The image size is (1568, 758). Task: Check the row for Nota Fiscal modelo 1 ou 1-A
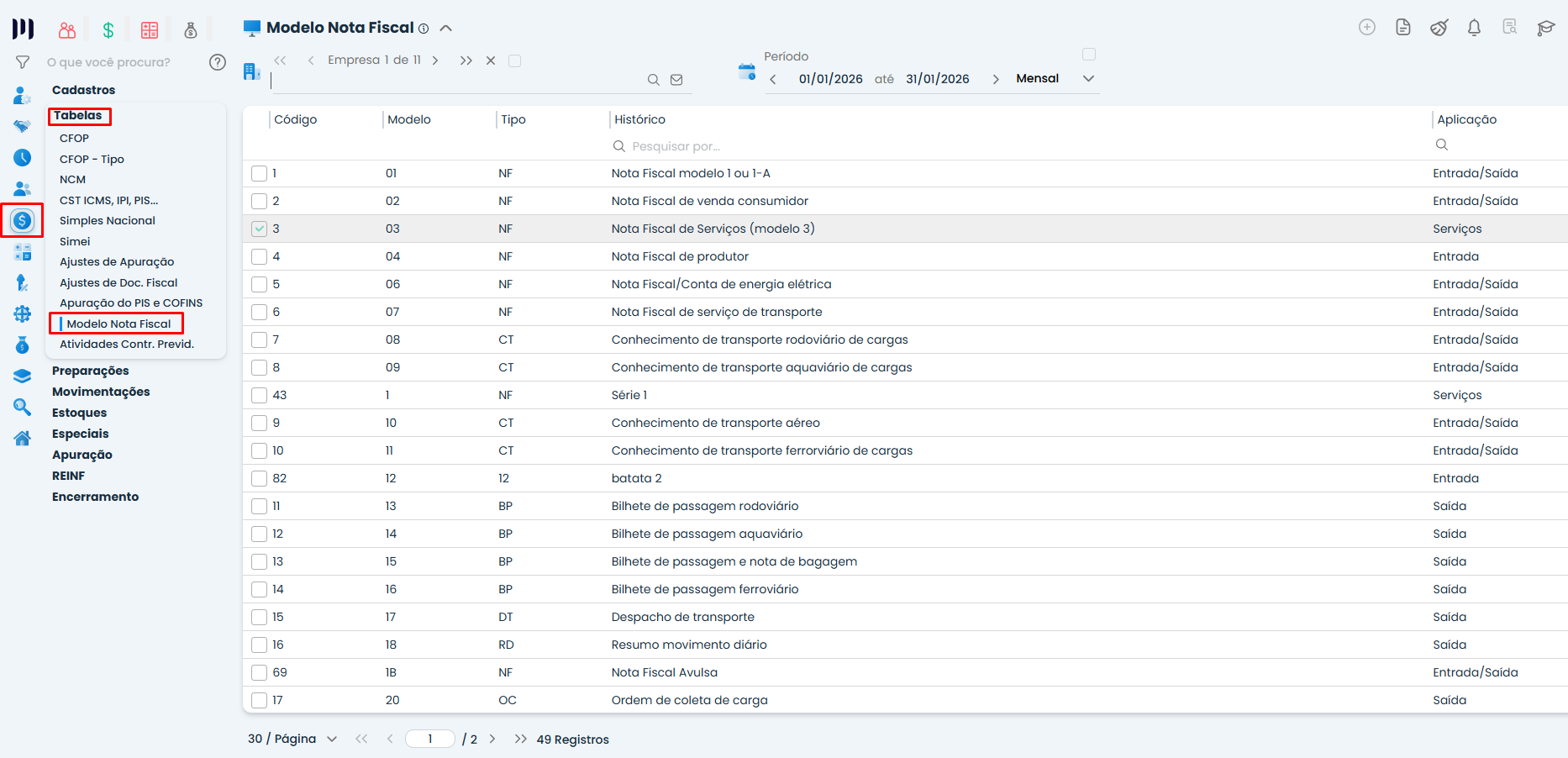click(x=260, y=174)
